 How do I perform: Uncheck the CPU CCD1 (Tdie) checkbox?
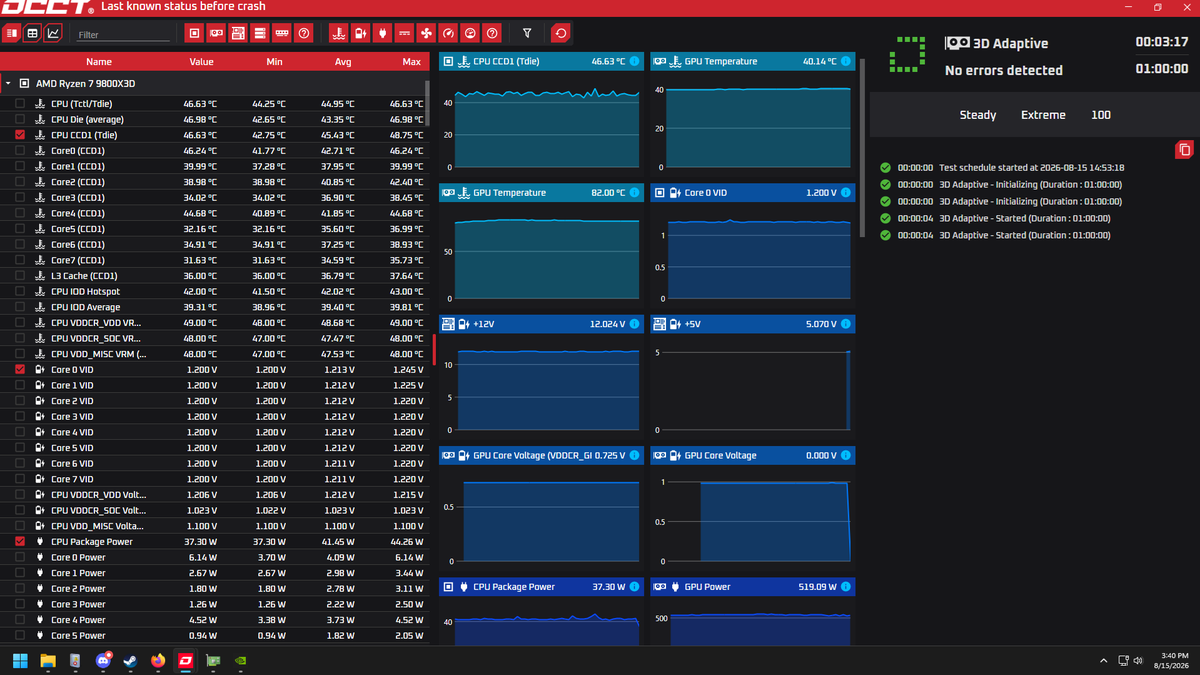pos(21,135)
